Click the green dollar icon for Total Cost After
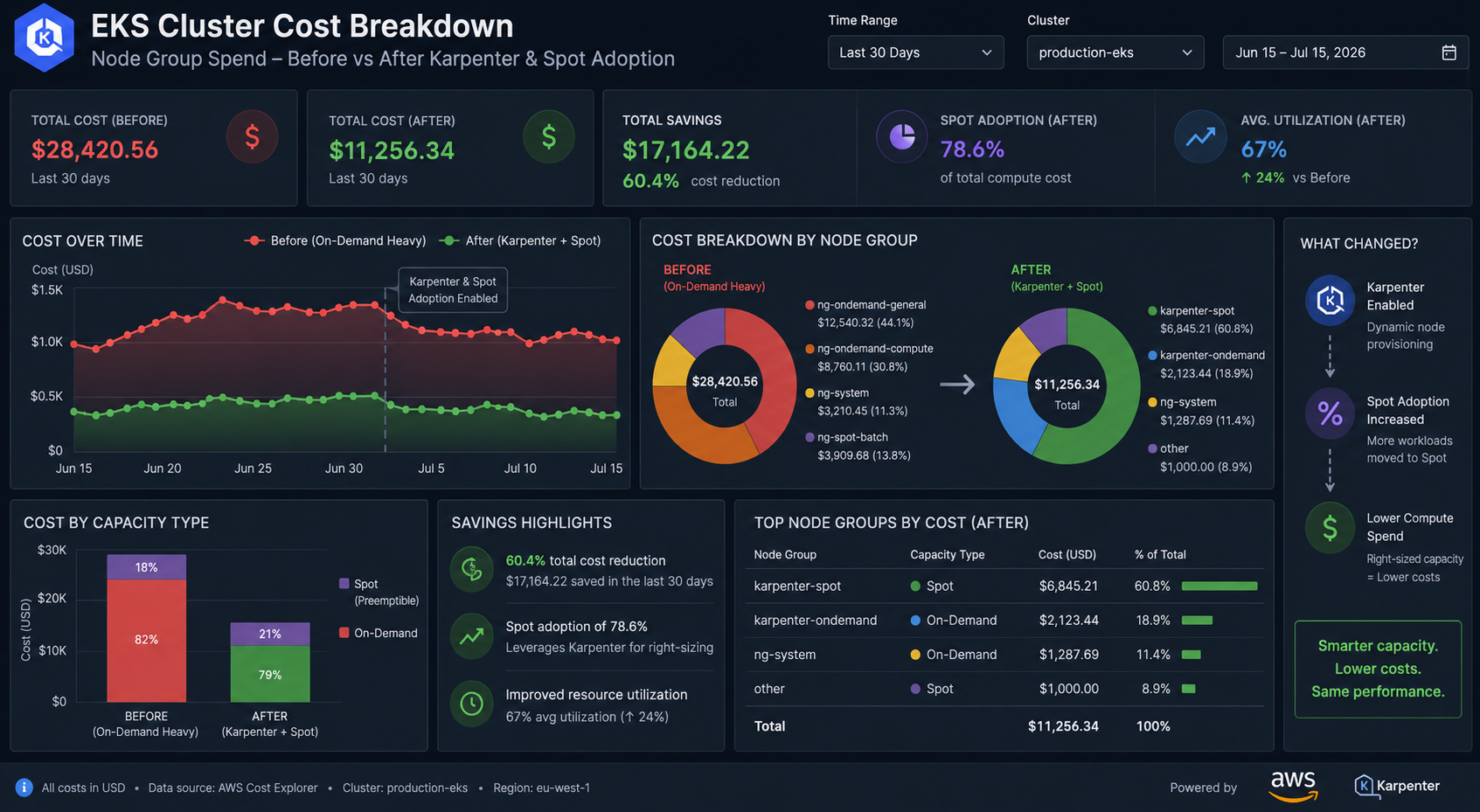This screenshot has width=1480, height=812. point(549,137)
